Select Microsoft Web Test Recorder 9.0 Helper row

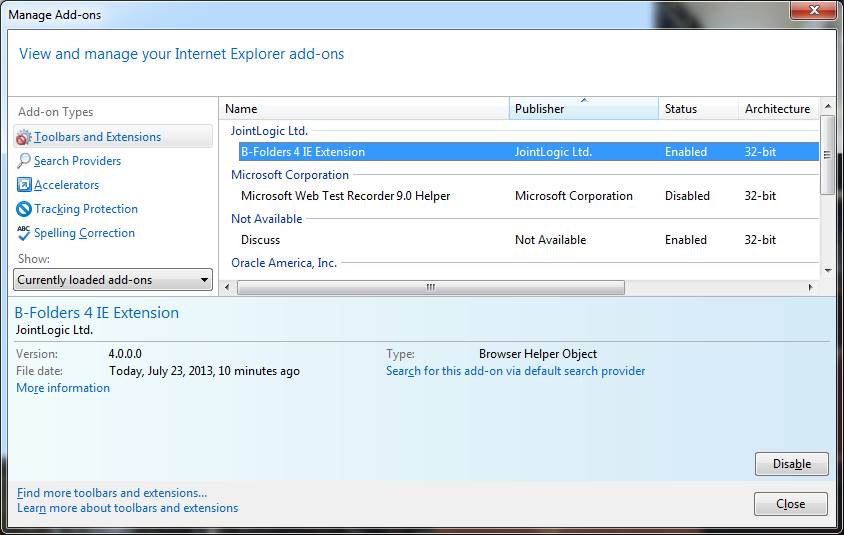529,196
